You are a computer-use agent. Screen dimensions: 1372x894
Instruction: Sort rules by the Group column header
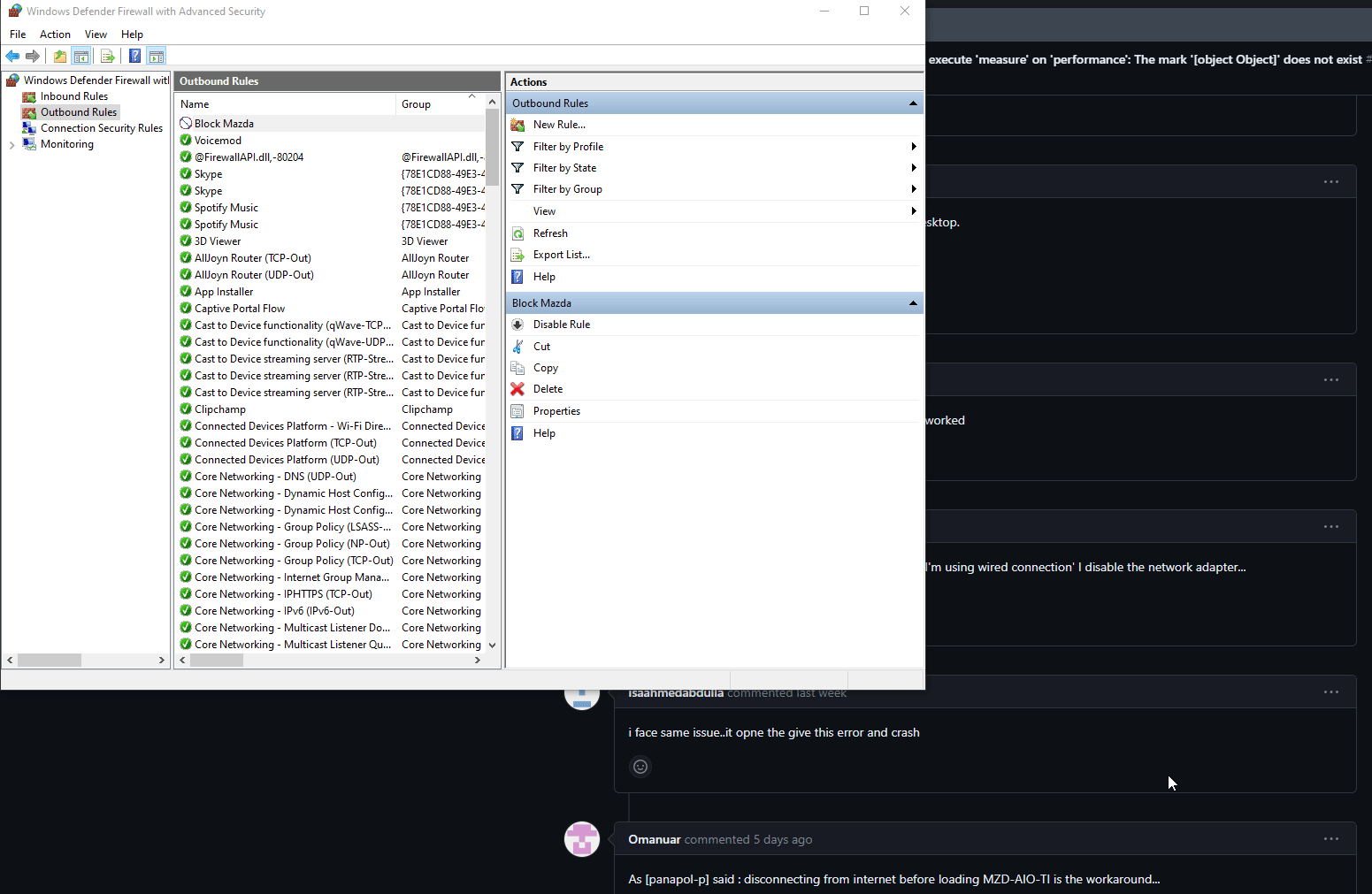coord(441,104)
